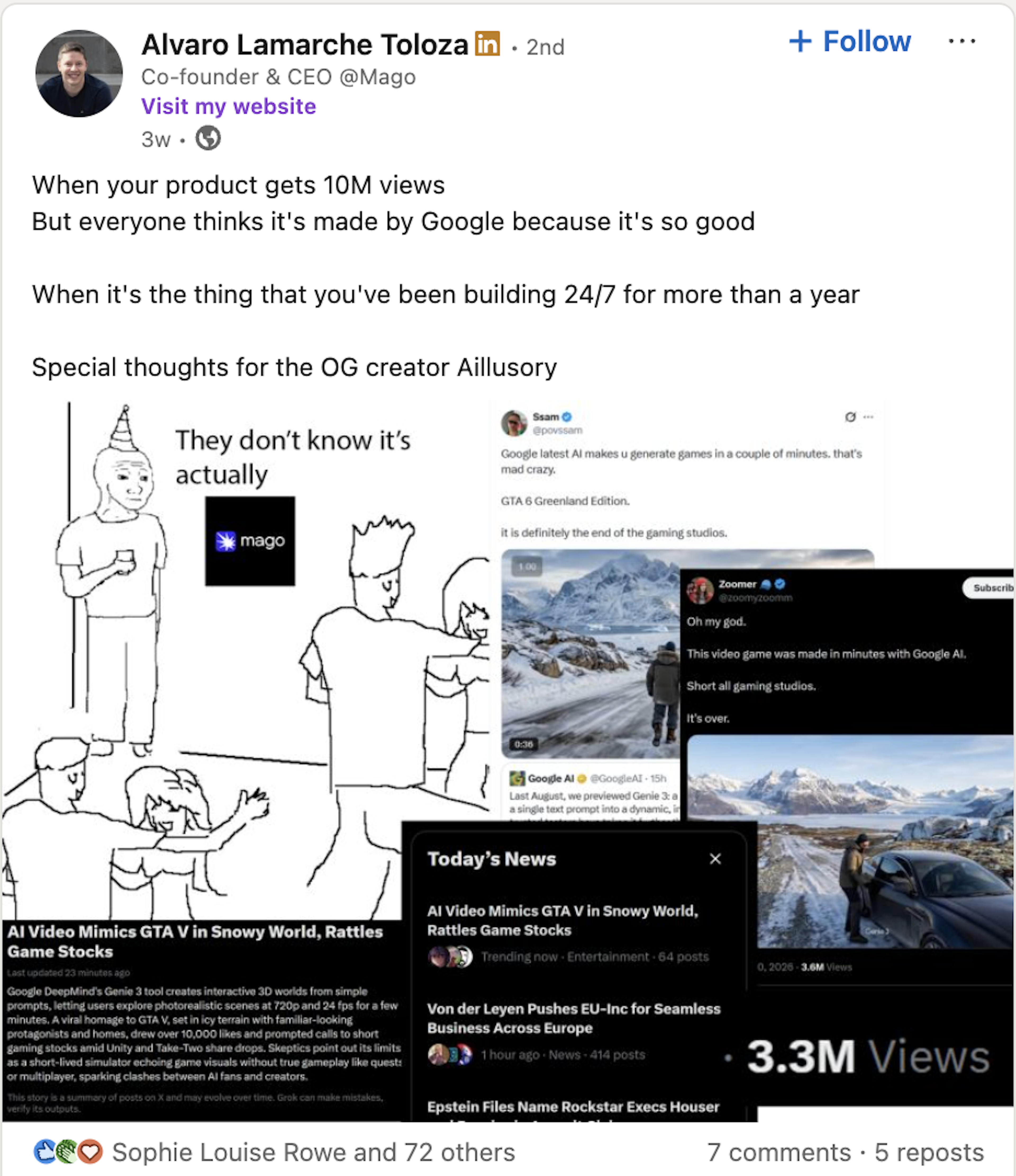The height and width of the screenshot is (1176, 1016).
Task: View the 5 reposts
Action: point(929,1152)
